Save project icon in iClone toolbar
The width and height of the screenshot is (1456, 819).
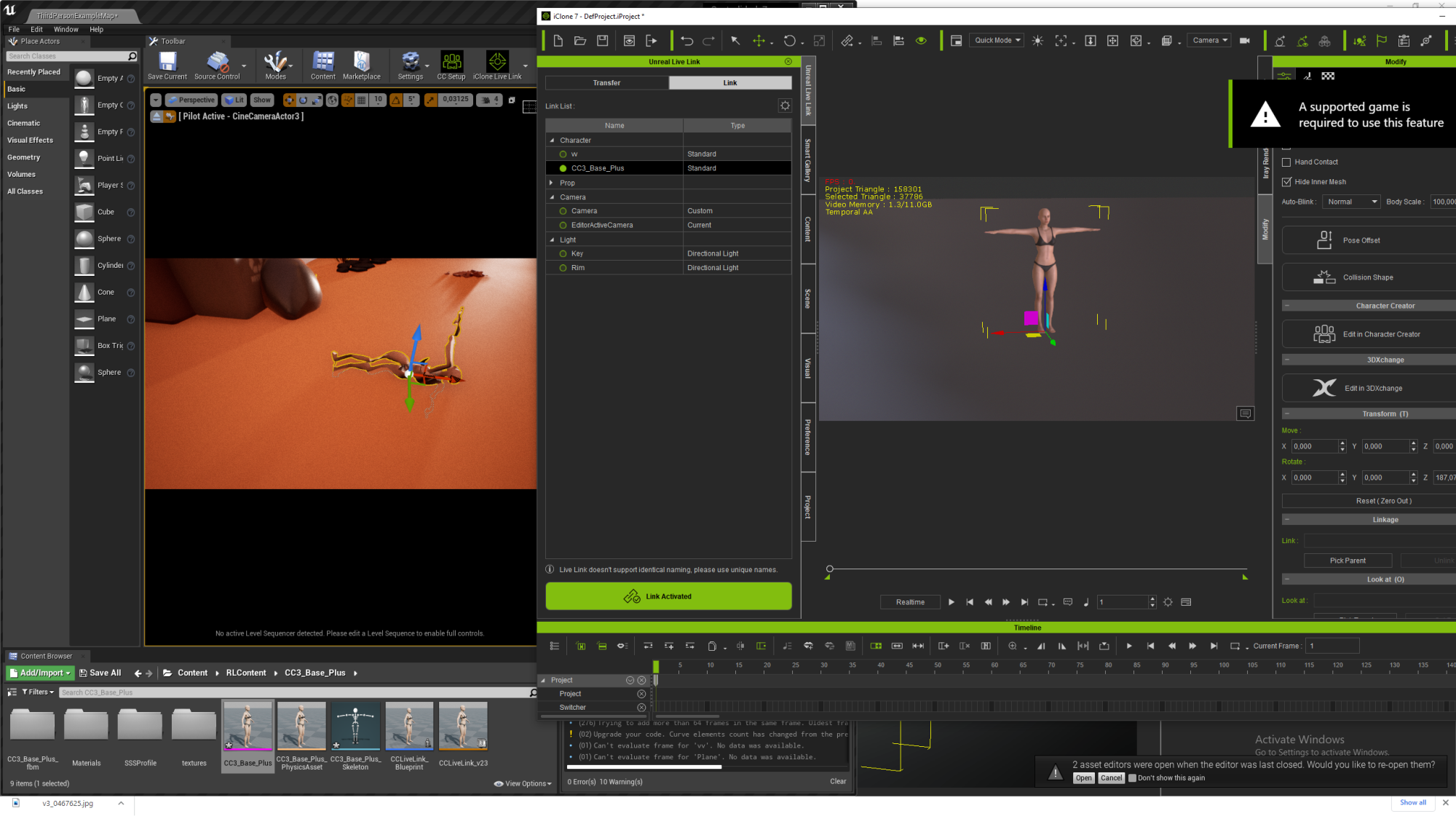tap(603, 41)
